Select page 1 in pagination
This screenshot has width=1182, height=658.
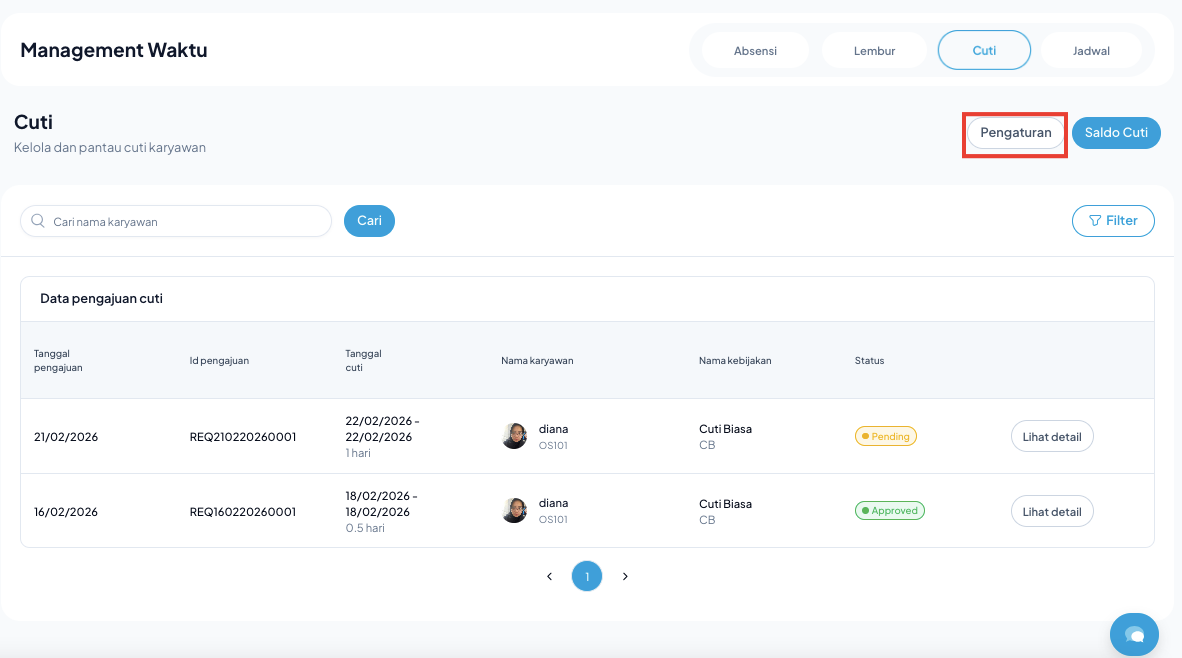(x=587, y=577)
